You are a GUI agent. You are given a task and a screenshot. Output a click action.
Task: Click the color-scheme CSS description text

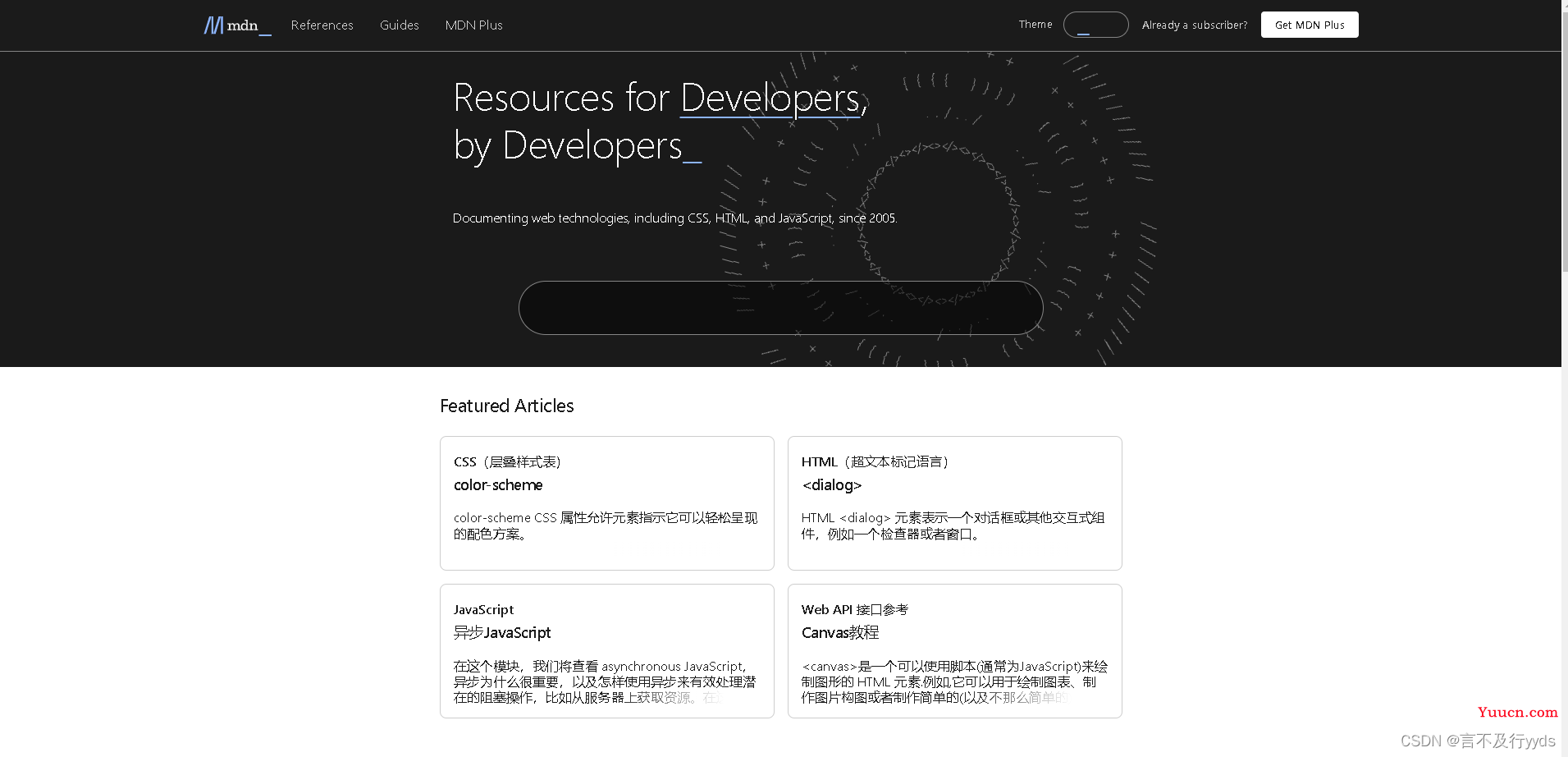pos(606,526)
